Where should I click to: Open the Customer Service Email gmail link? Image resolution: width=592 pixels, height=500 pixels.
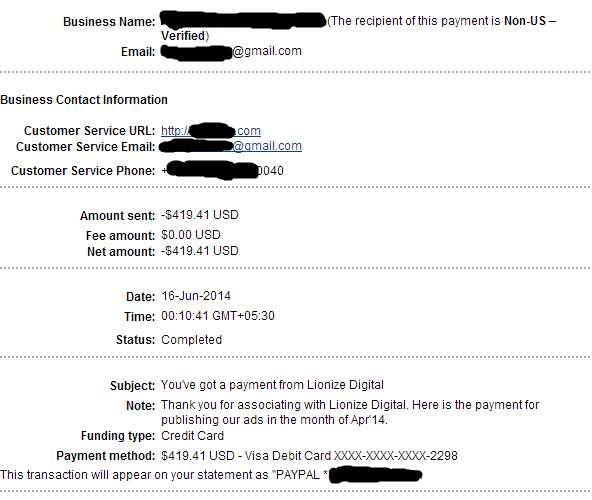pos(231,146)
